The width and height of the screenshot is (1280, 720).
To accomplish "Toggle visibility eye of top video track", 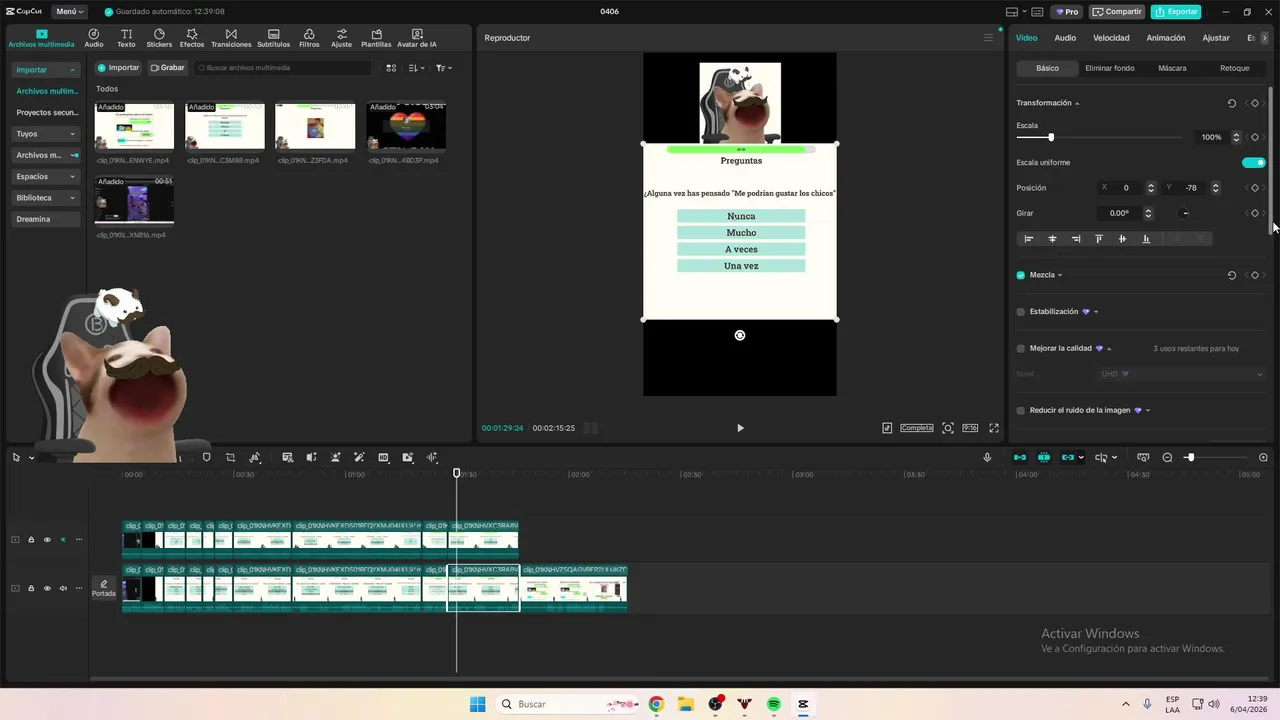I will 47,540.
